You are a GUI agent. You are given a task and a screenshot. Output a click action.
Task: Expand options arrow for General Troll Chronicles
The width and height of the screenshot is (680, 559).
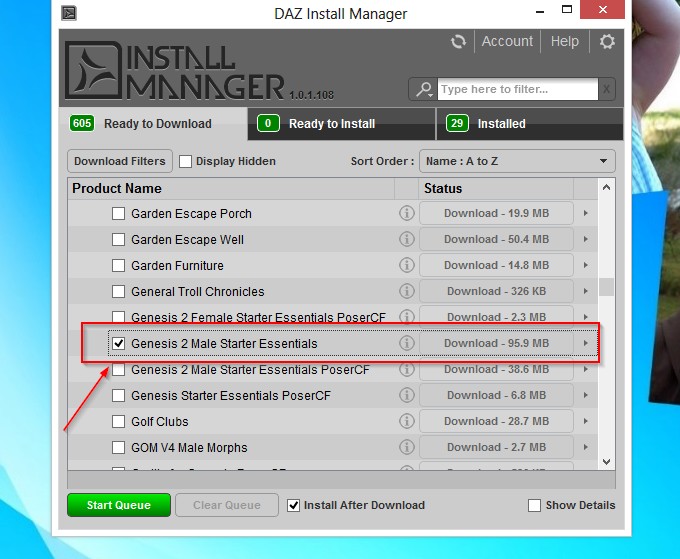585,291
